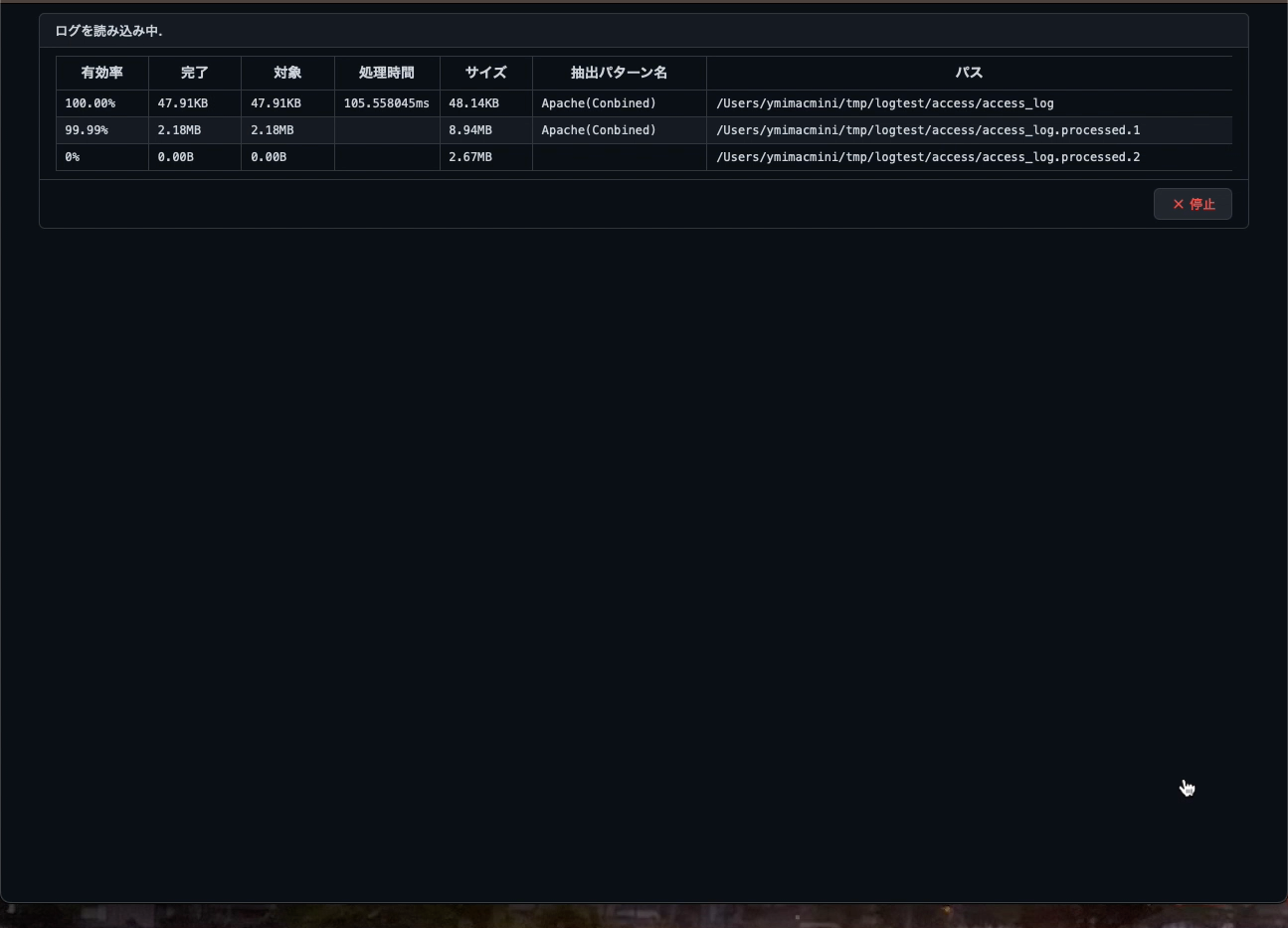Click the 105.558045ms processing time cell

click(386, 103)
